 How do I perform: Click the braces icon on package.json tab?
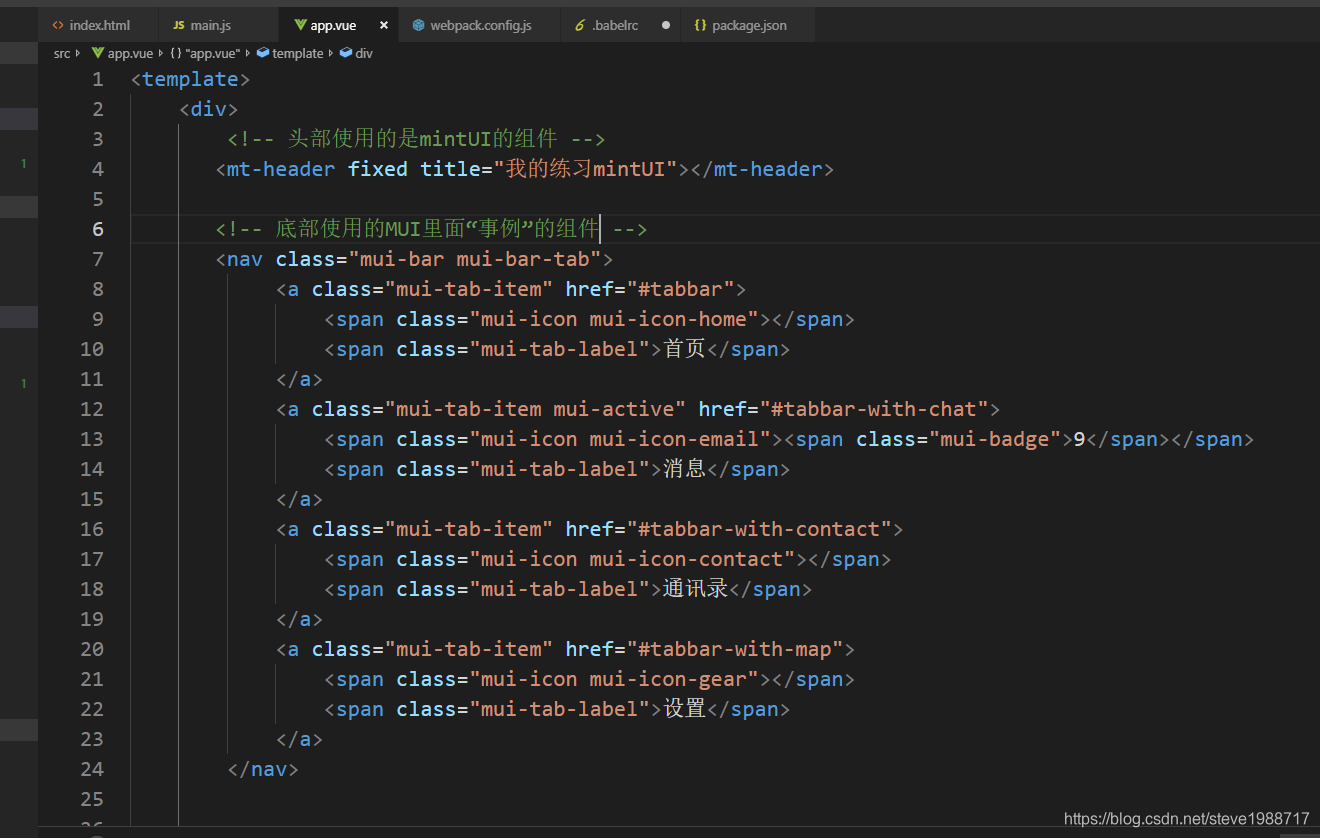click(700, 25)
